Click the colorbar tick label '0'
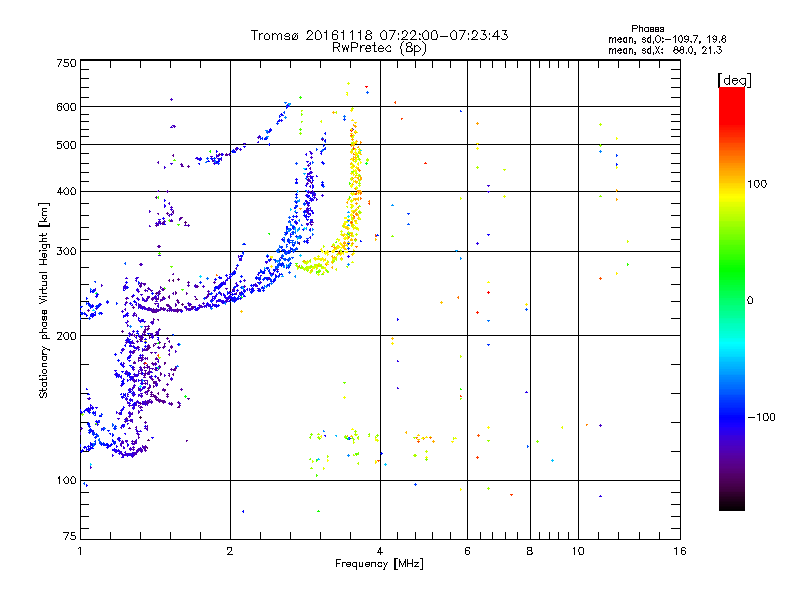Screen dimensions: 800x600 [x=750, y=301]
